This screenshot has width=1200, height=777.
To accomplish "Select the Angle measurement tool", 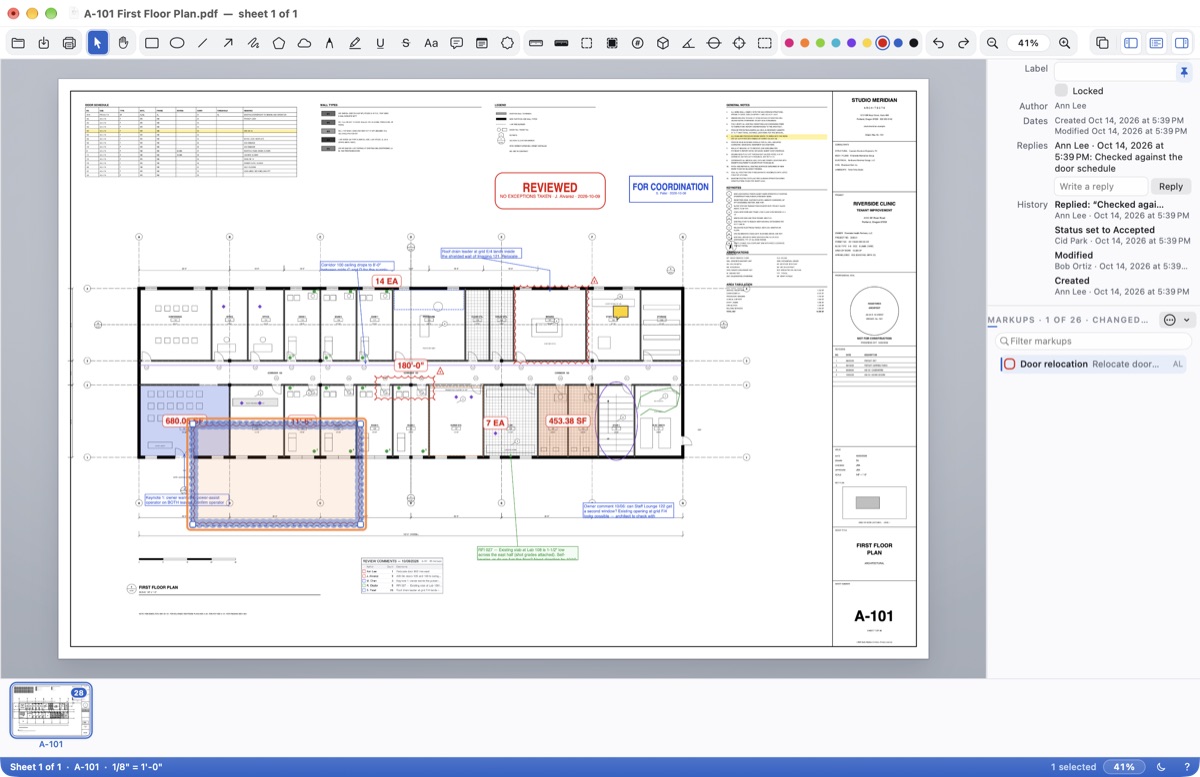I will (688, 43).
